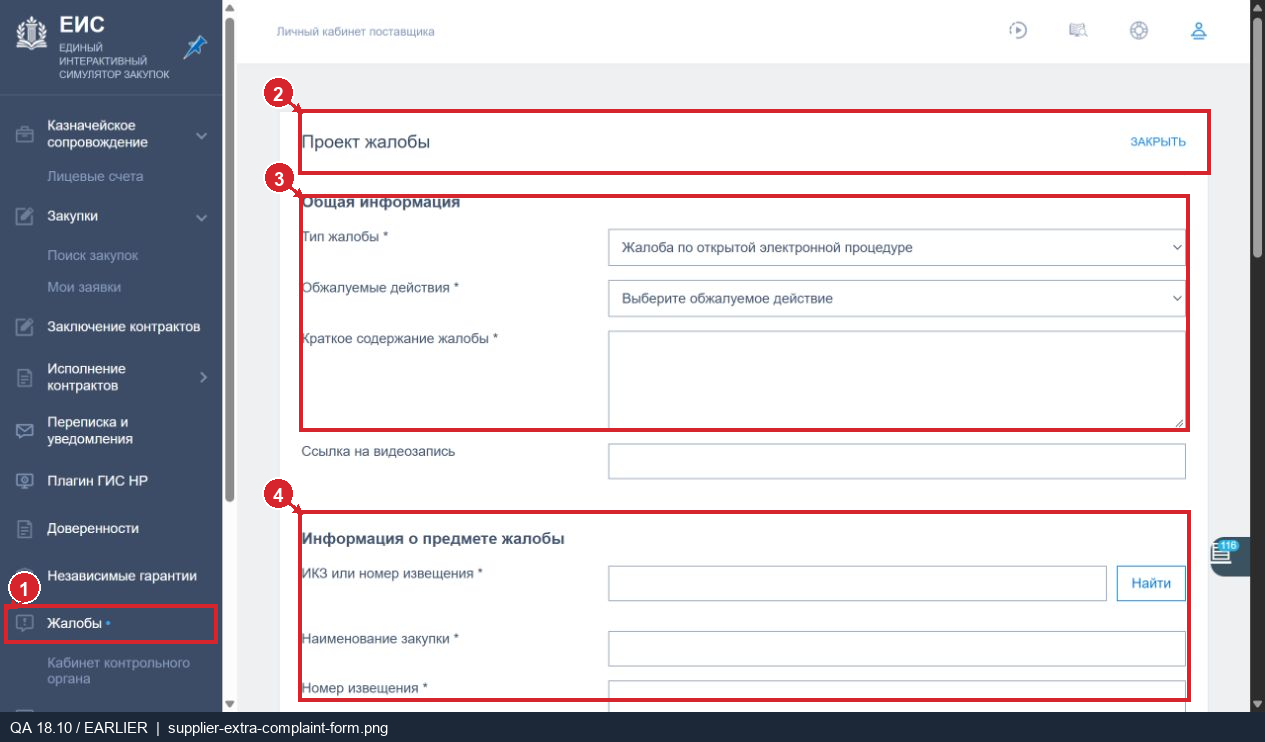Click the pencil icon for Заключение контрактов
1265x742 pixels.
pos(25,327)
